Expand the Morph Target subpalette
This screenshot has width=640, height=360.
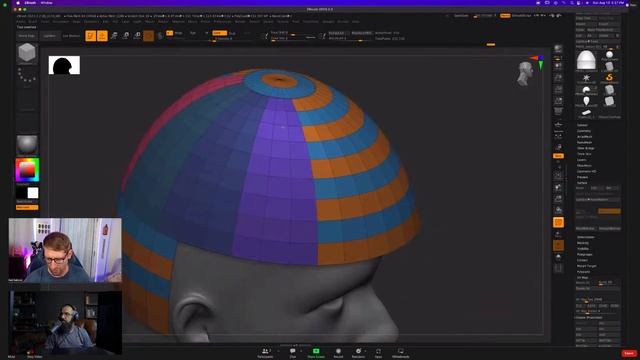(587, 266)
